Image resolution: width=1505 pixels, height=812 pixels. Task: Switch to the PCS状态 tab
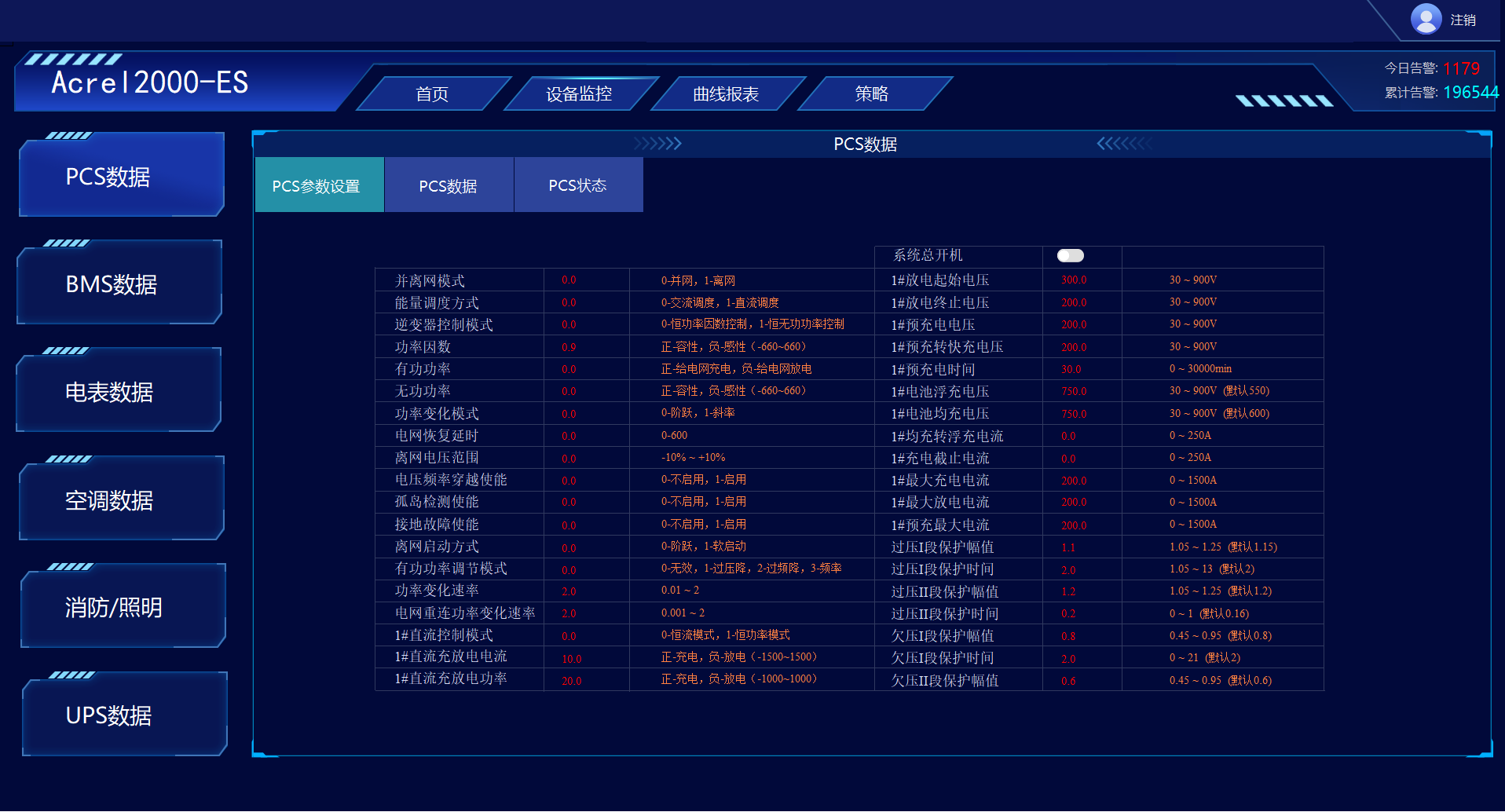578,185
